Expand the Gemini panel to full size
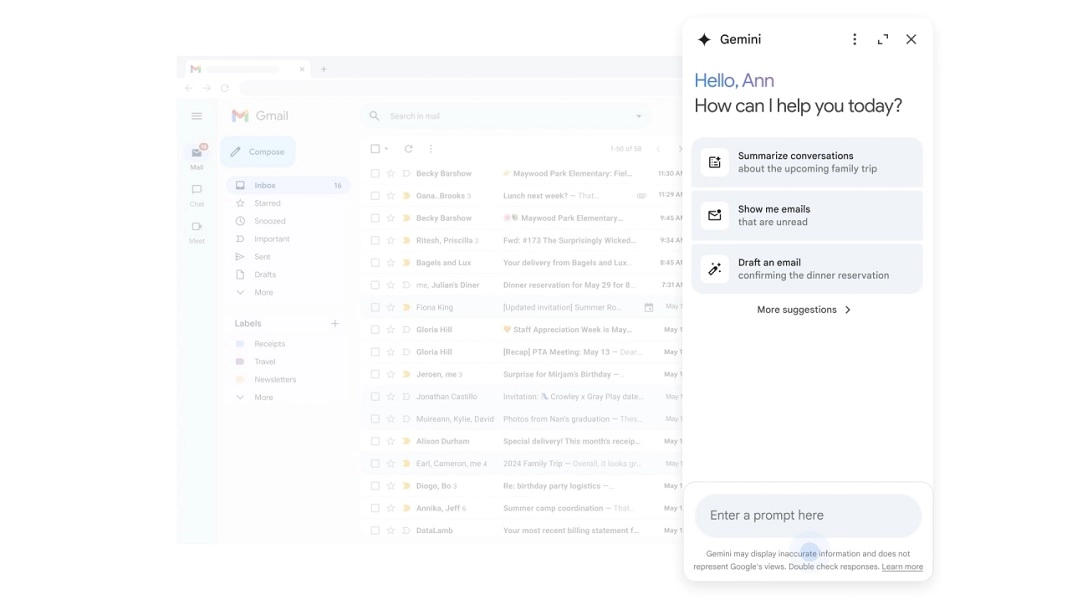 pyautogui.click(x=883, y=39)
